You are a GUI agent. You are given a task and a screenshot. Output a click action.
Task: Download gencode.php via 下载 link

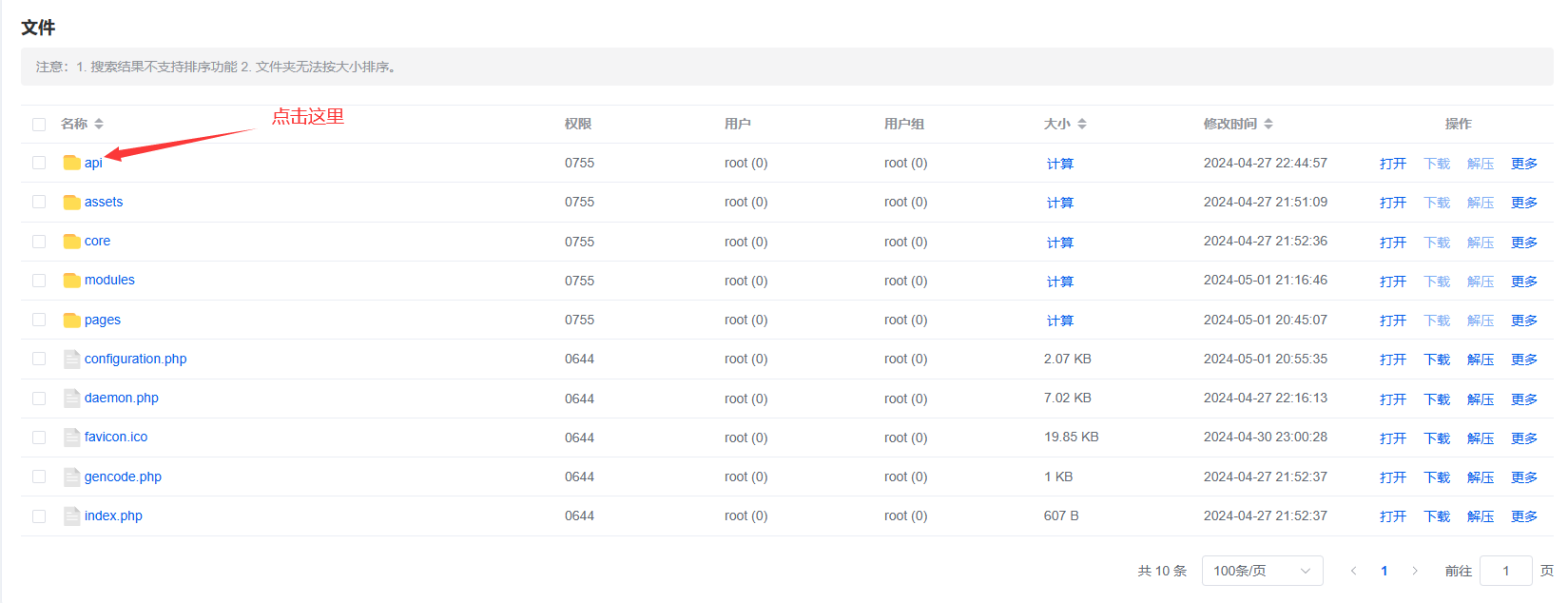tap(1437, 477)
